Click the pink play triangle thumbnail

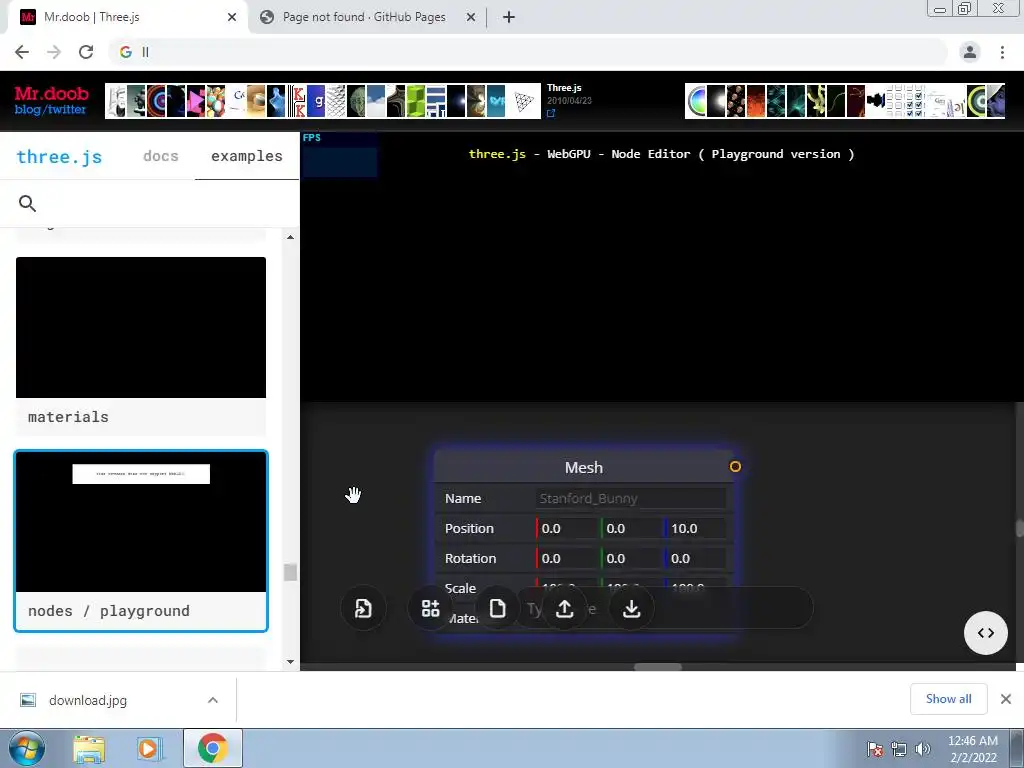tap(195, 101)
